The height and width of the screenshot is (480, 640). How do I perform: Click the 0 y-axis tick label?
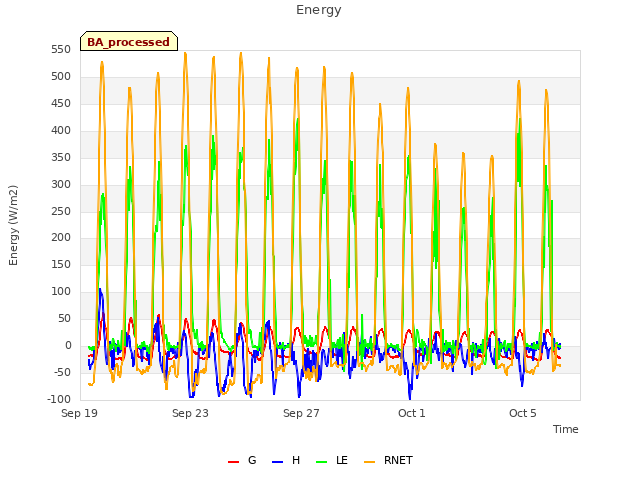[x=68, y=346]
